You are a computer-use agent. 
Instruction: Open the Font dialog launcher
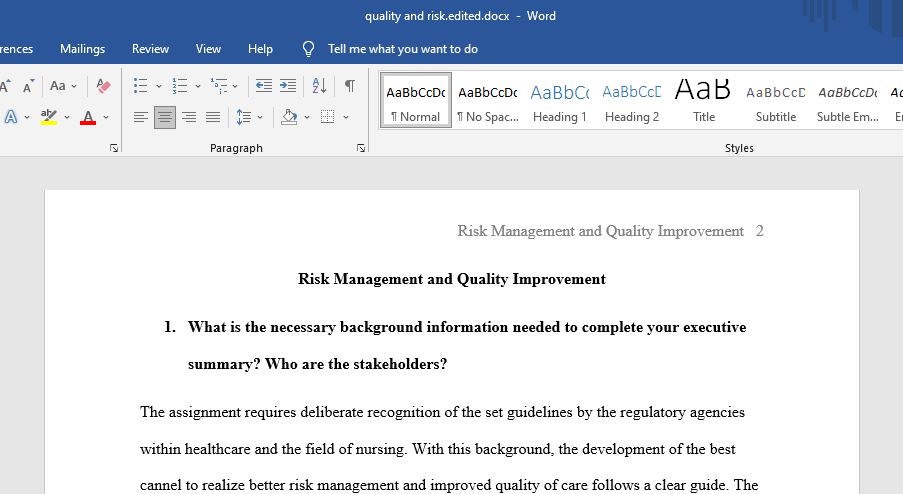114,149
